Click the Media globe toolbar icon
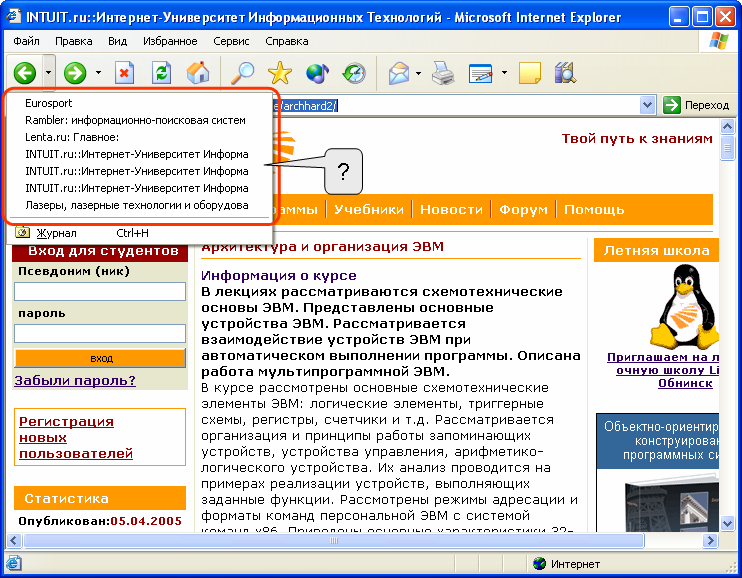 317,73
